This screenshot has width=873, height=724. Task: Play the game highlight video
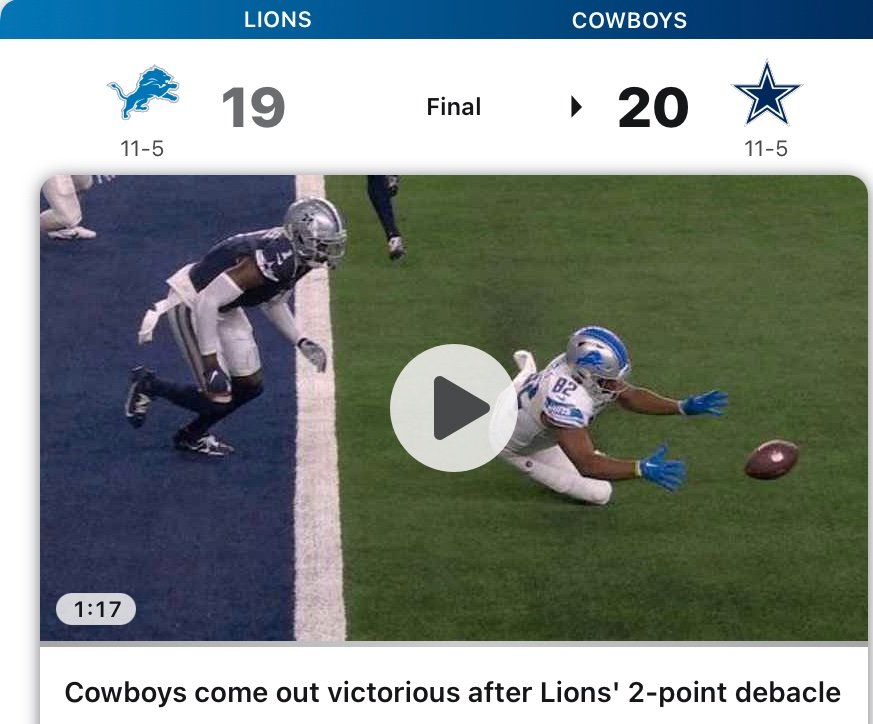click(x=454, y=408)
